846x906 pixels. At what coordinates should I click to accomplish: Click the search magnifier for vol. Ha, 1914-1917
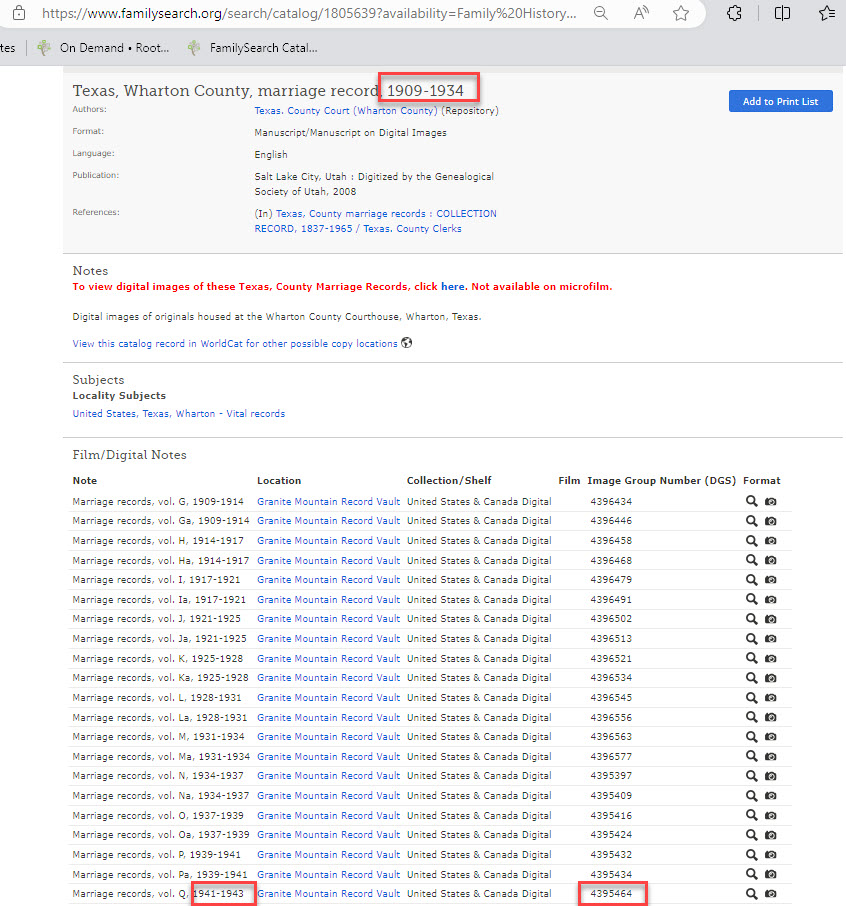[751, 560]
